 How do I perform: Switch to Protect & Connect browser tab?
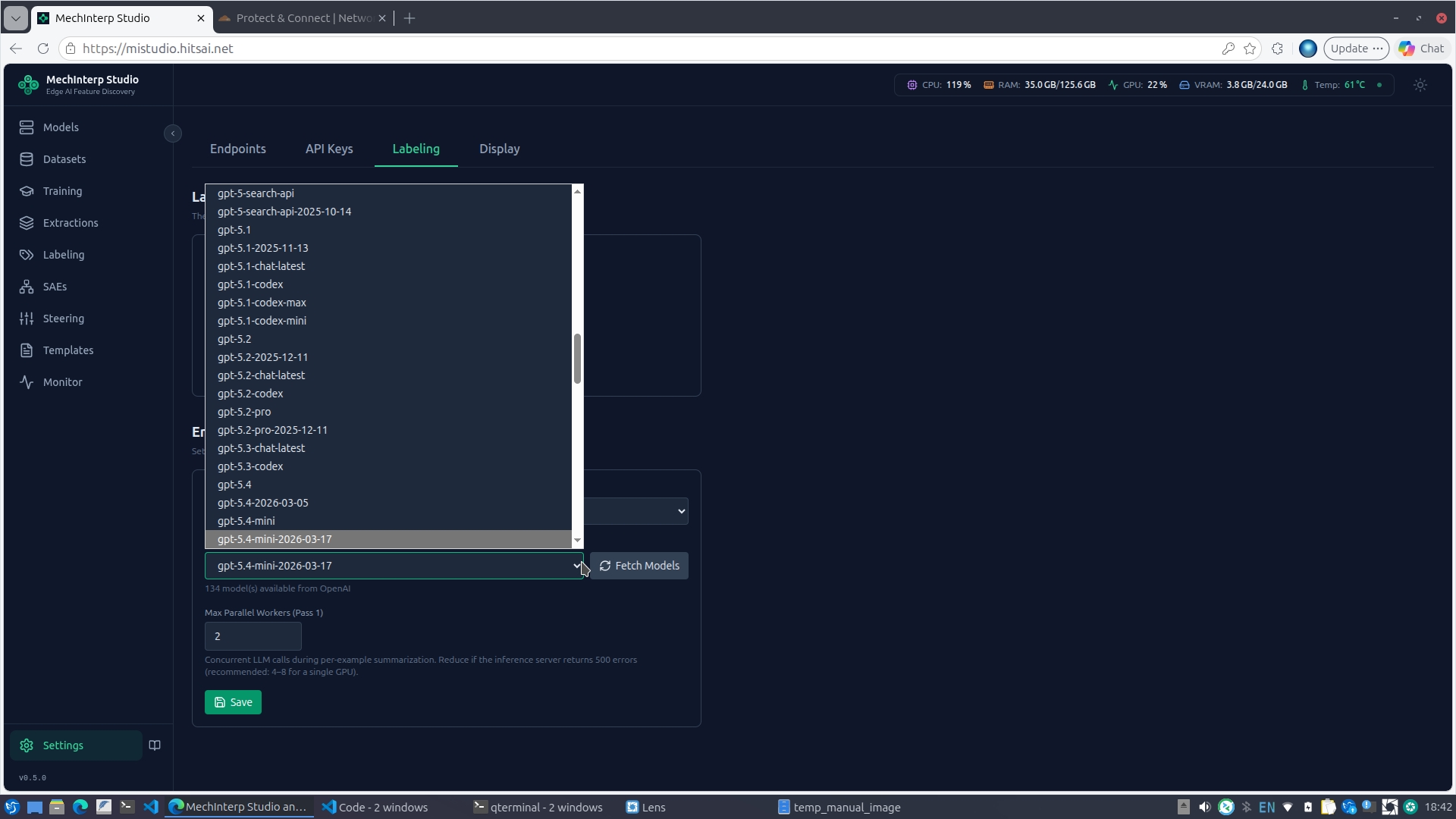(x=303, y=18)
